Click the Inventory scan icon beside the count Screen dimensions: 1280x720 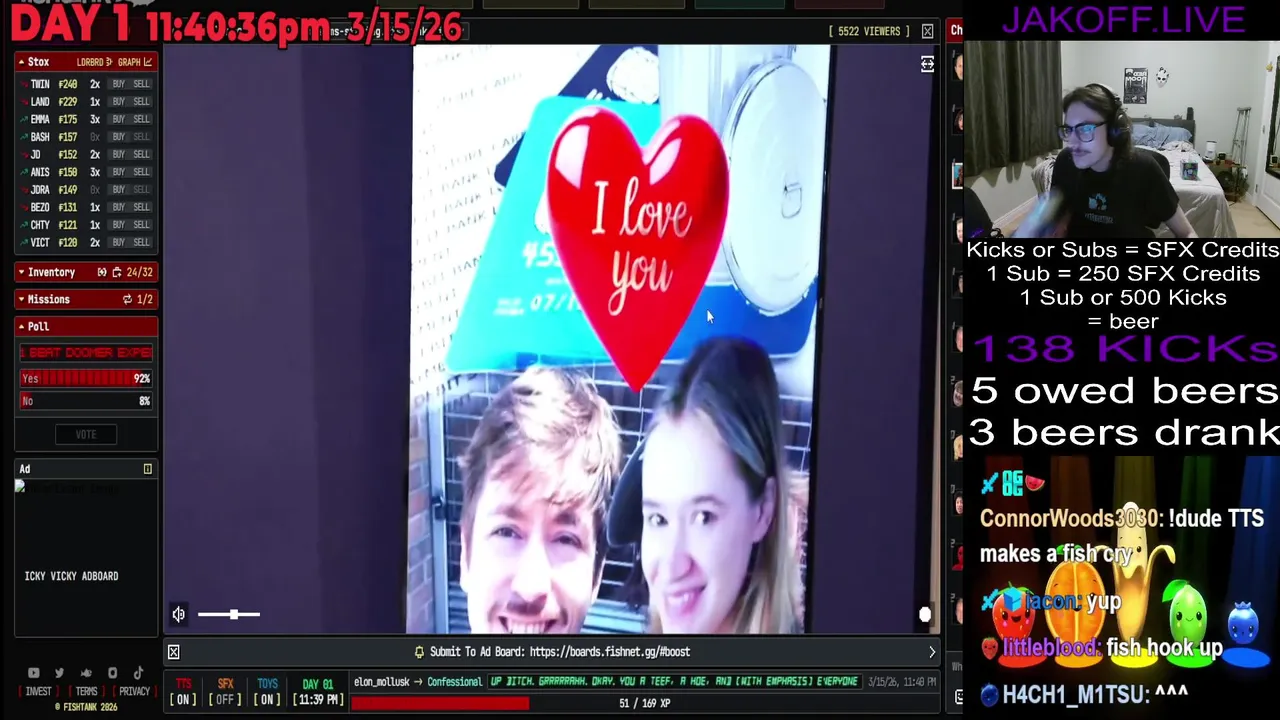point(101,272)
